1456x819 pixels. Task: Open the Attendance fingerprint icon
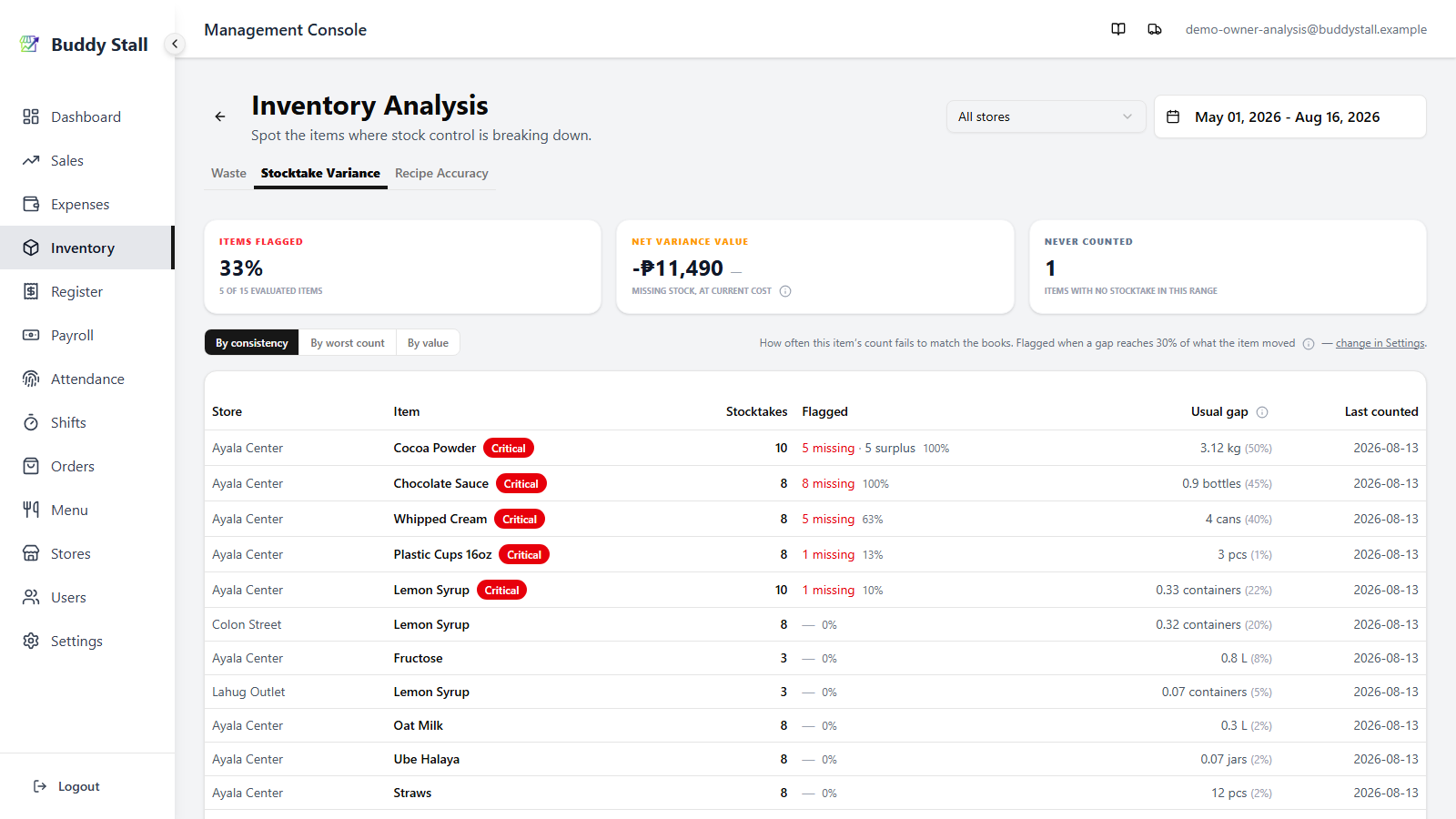(31, 379)
